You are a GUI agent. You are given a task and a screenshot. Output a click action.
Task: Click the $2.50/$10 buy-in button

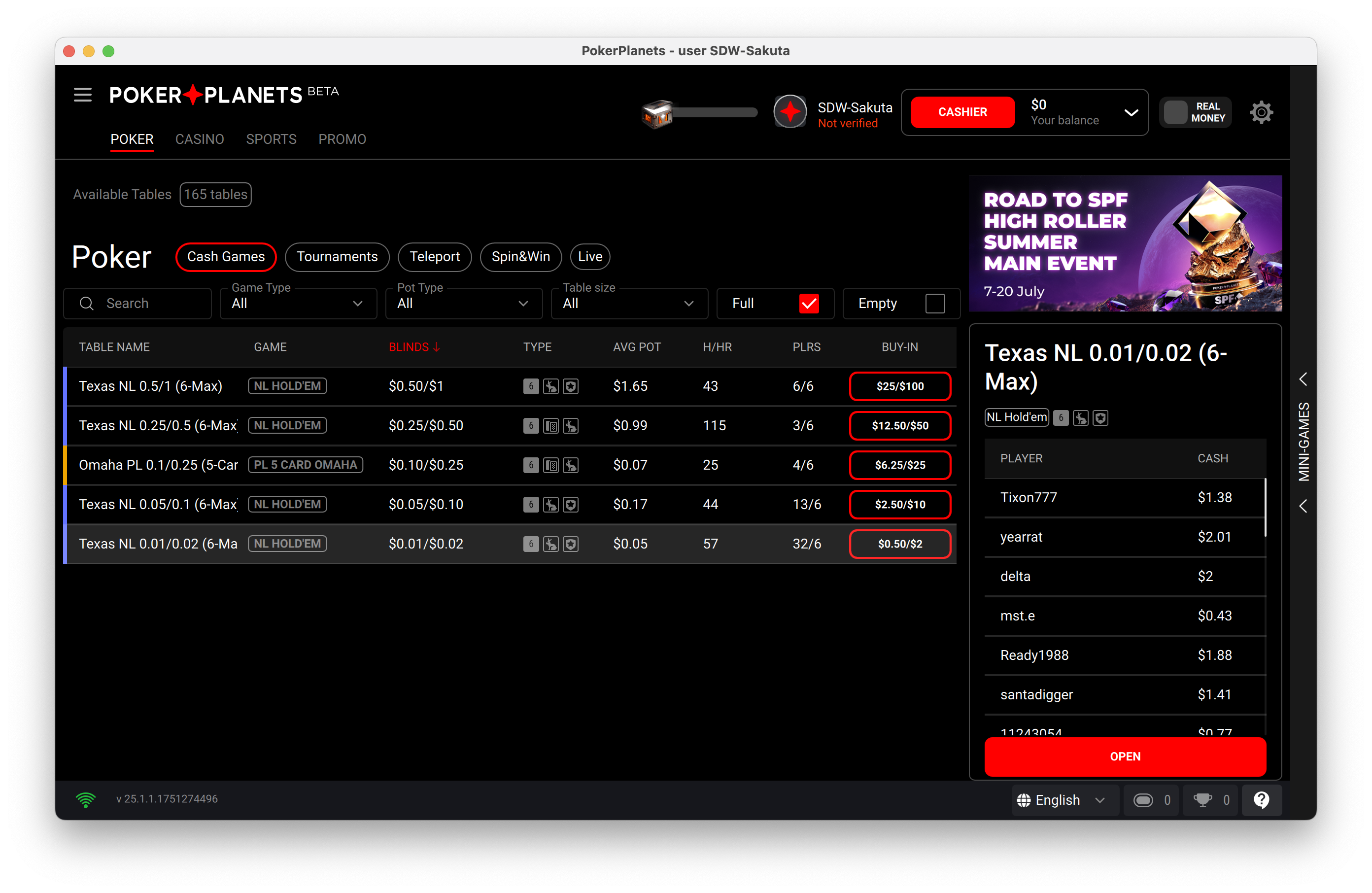[x=900, y=505]
